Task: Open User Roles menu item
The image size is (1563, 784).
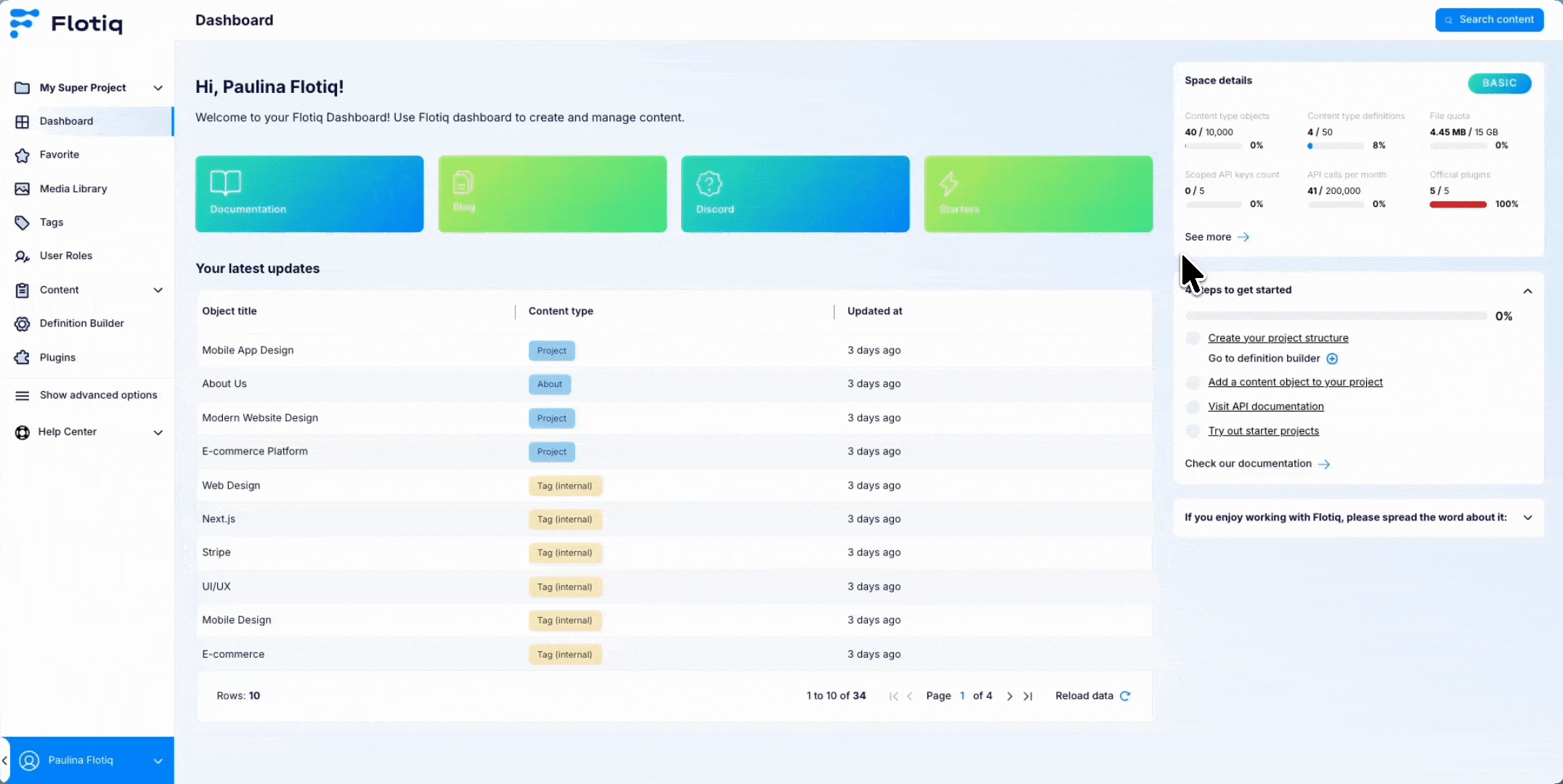Action: click(65, 256)
